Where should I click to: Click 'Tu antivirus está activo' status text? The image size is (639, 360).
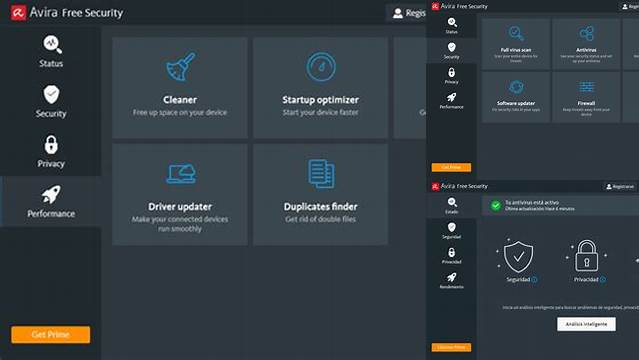point(532,202)
